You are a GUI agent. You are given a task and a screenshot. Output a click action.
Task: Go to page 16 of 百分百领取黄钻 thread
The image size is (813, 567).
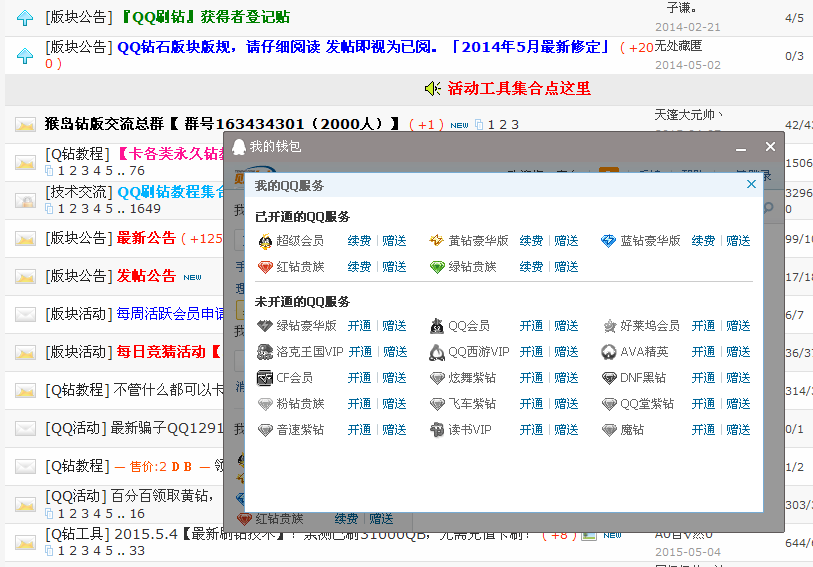click(137, 514)
